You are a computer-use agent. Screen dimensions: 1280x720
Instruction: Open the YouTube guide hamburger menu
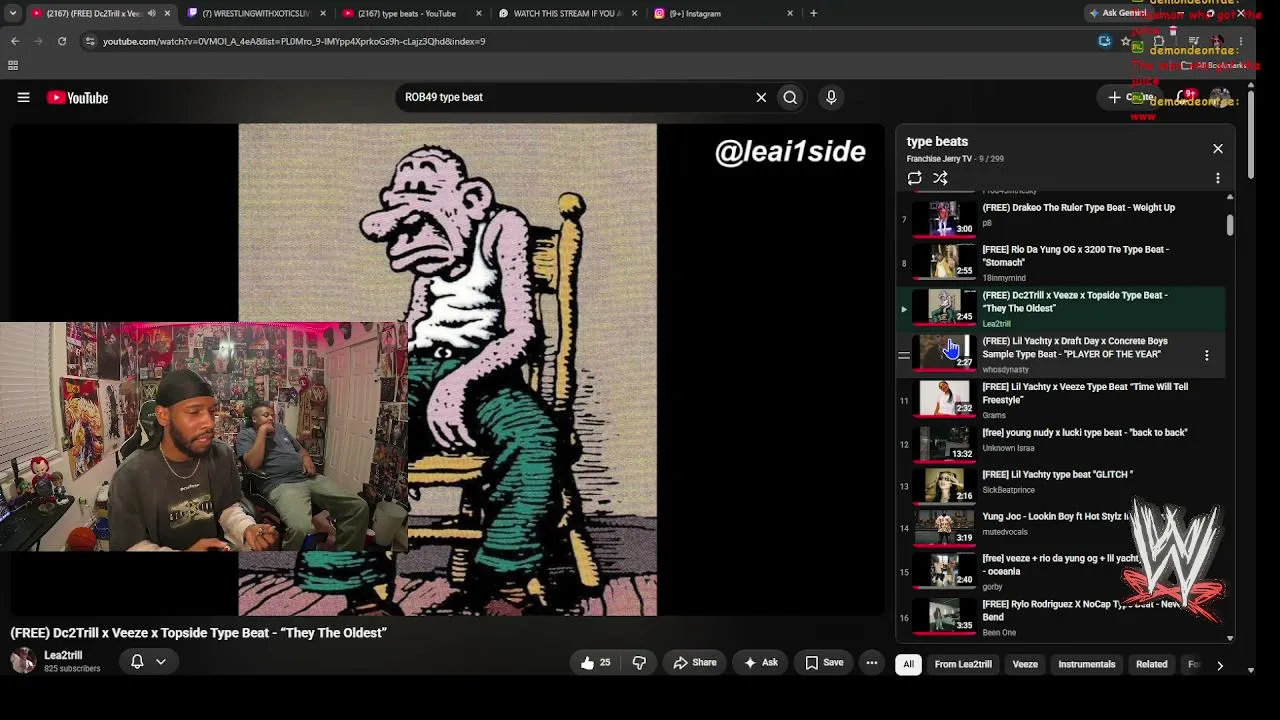coord(23,97)
